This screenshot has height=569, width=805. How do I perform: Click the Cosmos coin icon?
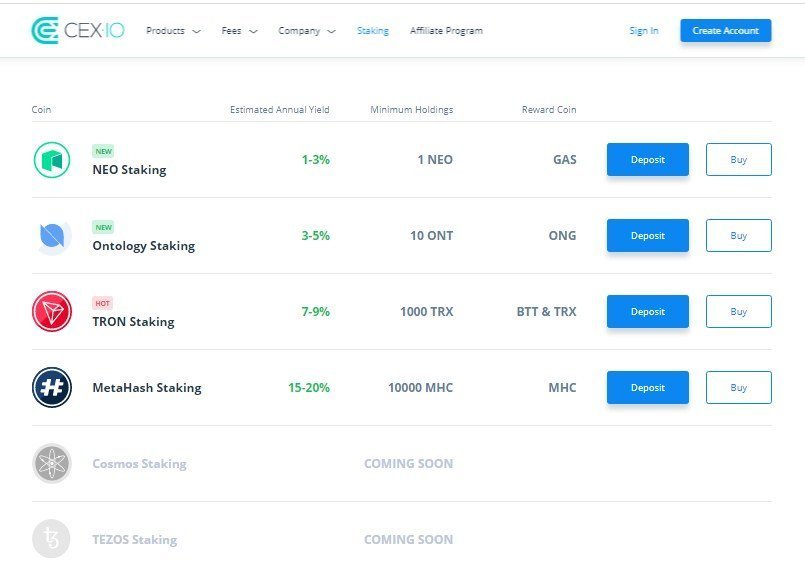click(52, 464)
